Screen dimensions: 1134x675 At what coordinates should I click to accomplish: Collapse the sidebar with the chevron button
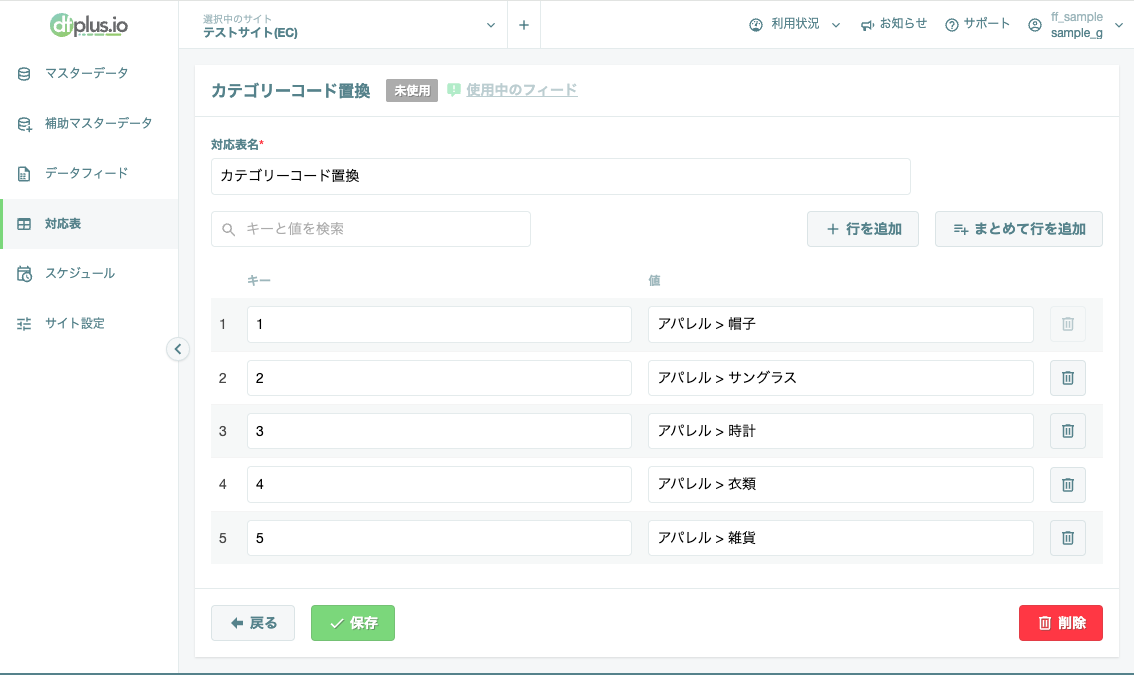(178, 349)
